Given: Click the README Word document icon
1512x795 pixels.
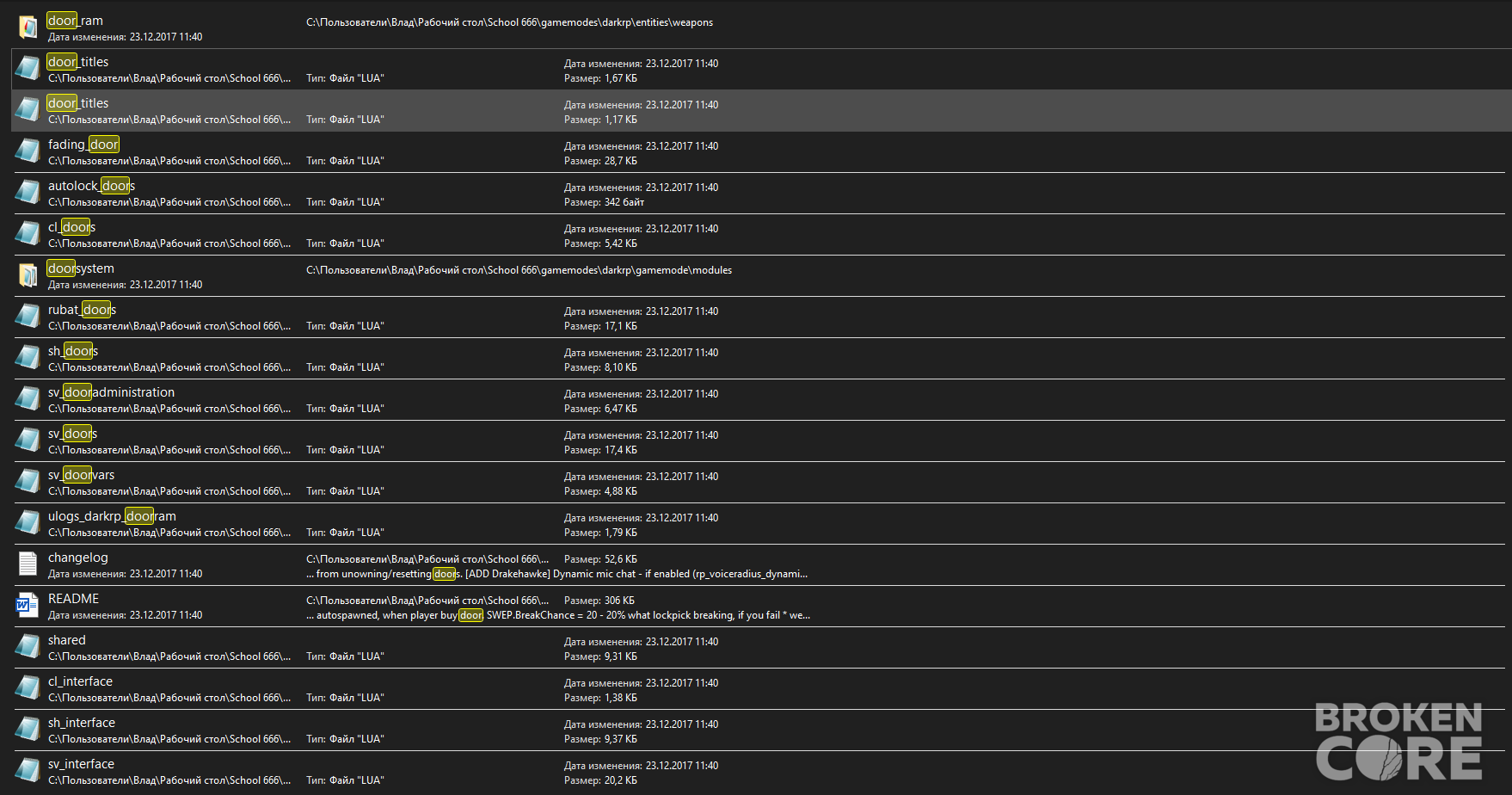Looking at the screenshot, I should 28,606.
